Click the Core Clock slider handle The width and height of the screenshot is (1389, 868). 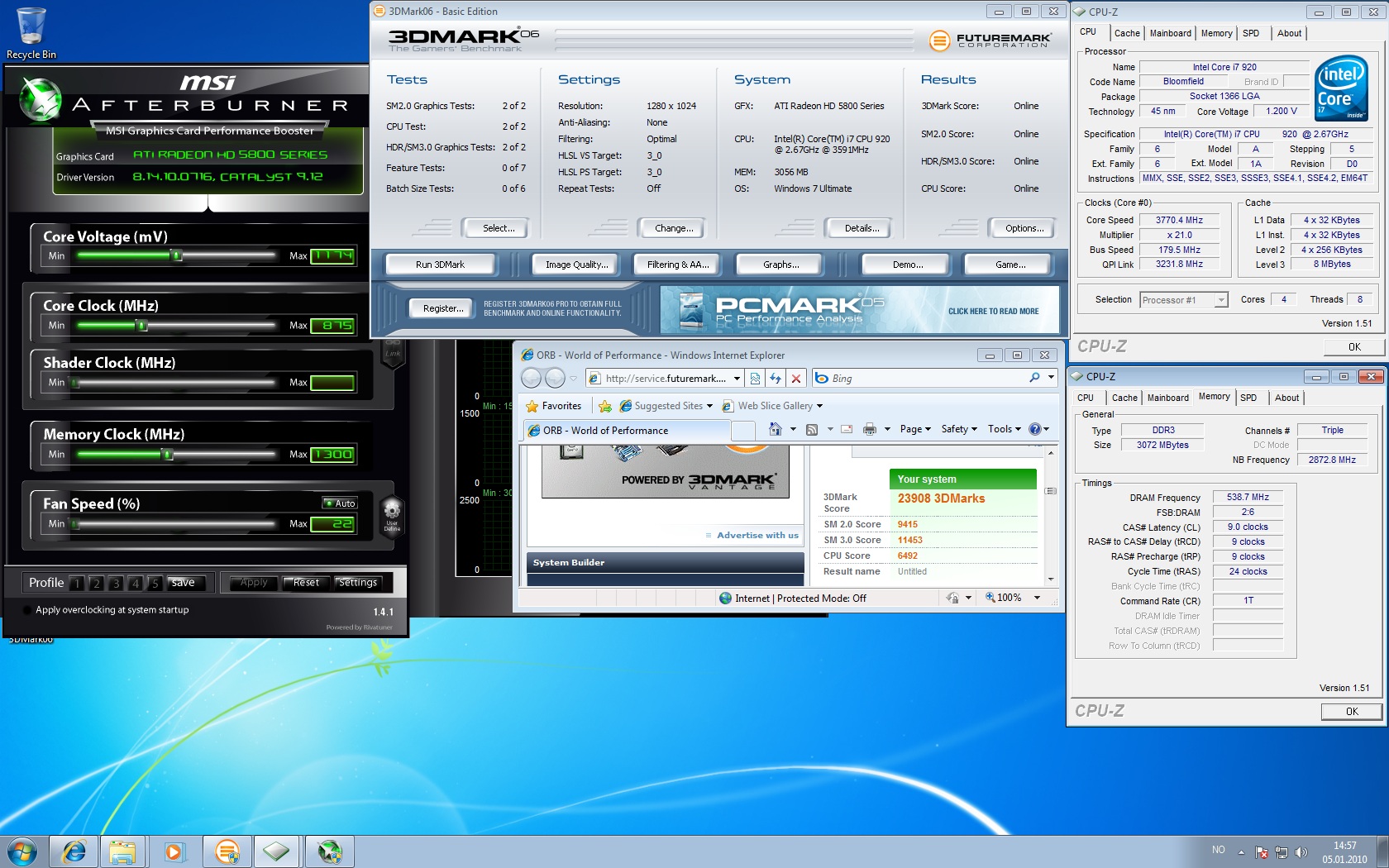[x=142, y=326]
